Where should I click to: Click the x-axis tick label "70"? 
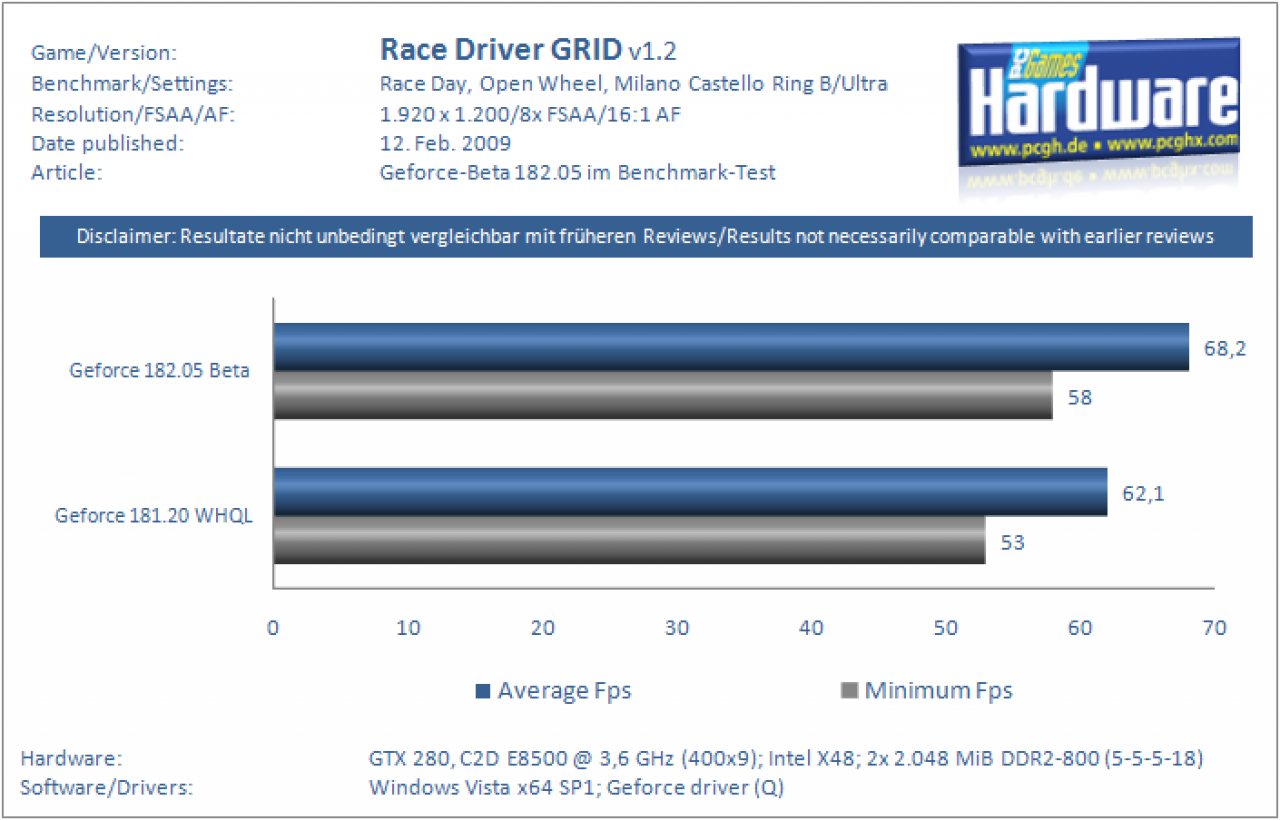pos(1214,628)
